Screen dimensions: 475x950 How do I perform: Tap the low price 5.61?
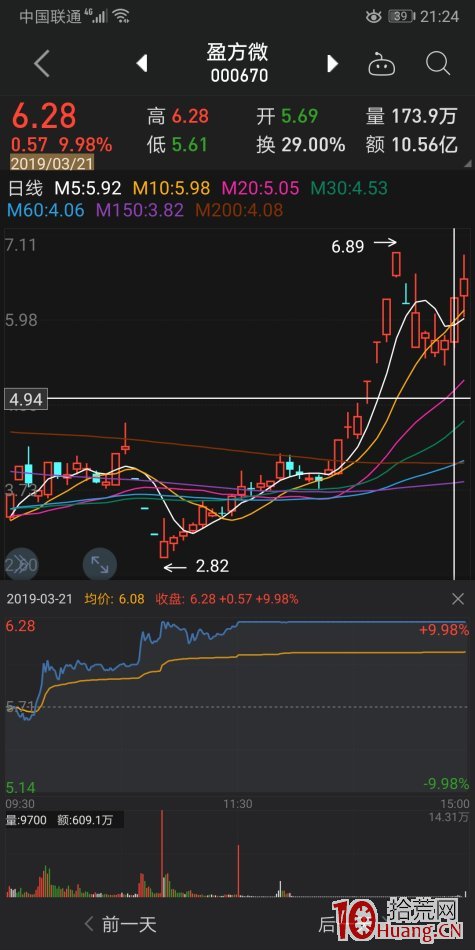click(x=190, y=145)
